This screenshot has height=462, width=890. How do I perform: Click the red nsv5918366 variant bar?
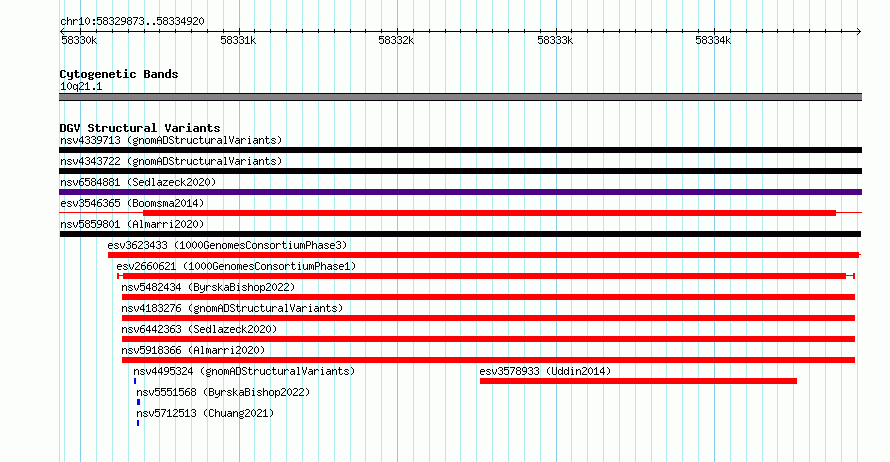click(x=488, y=360)
